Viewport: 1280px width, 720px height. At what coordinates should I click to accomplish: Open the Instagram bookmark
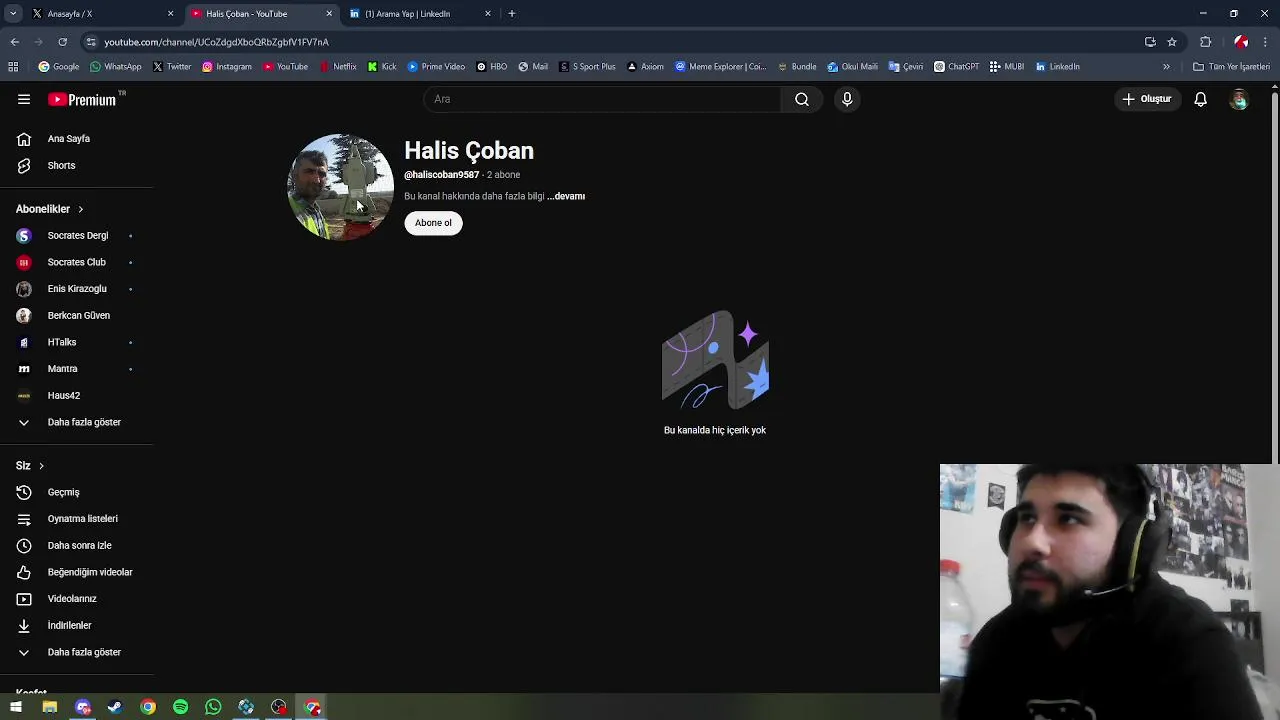226,67
